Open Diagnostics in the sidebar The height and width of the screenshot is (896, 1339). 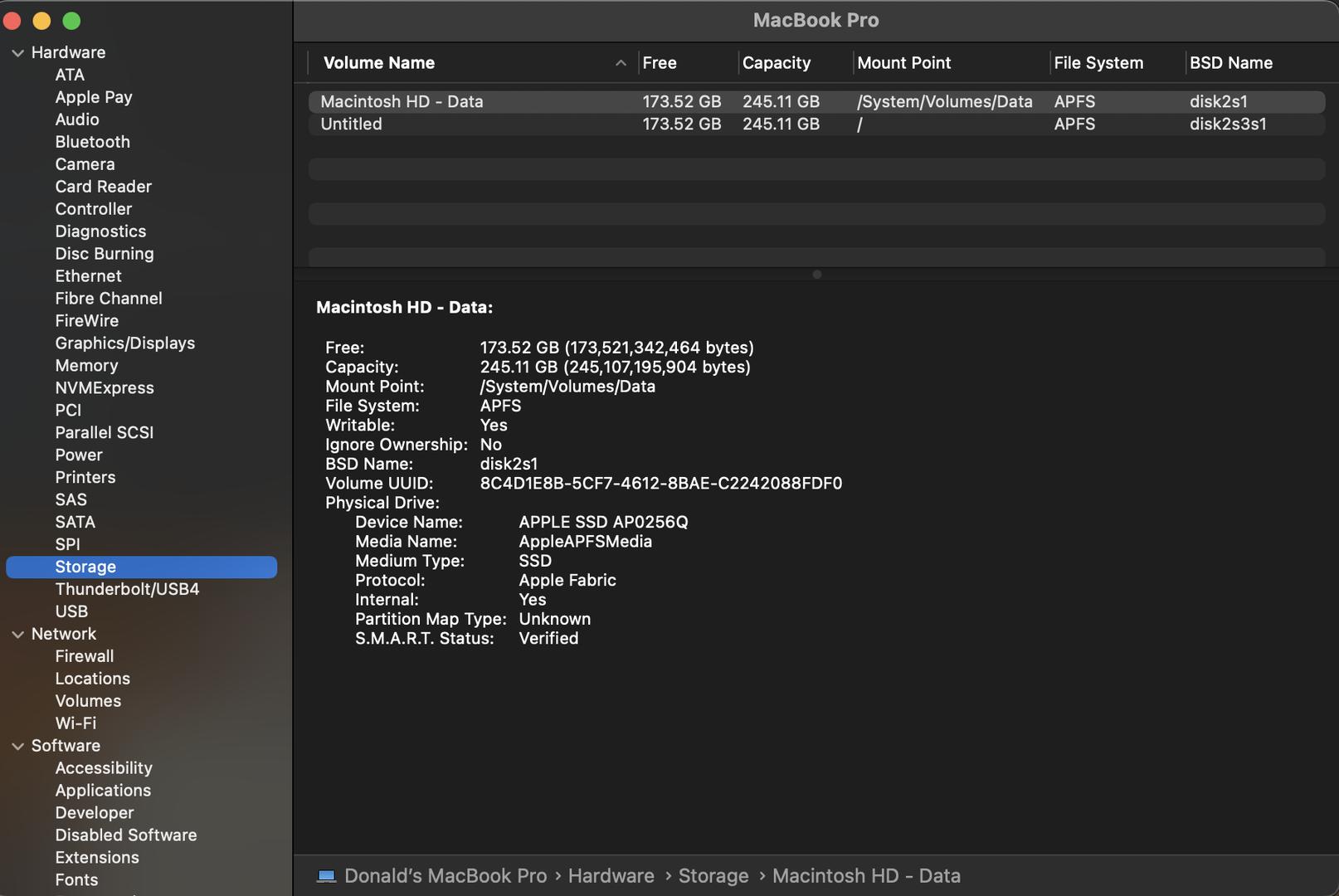click(100, 231)
